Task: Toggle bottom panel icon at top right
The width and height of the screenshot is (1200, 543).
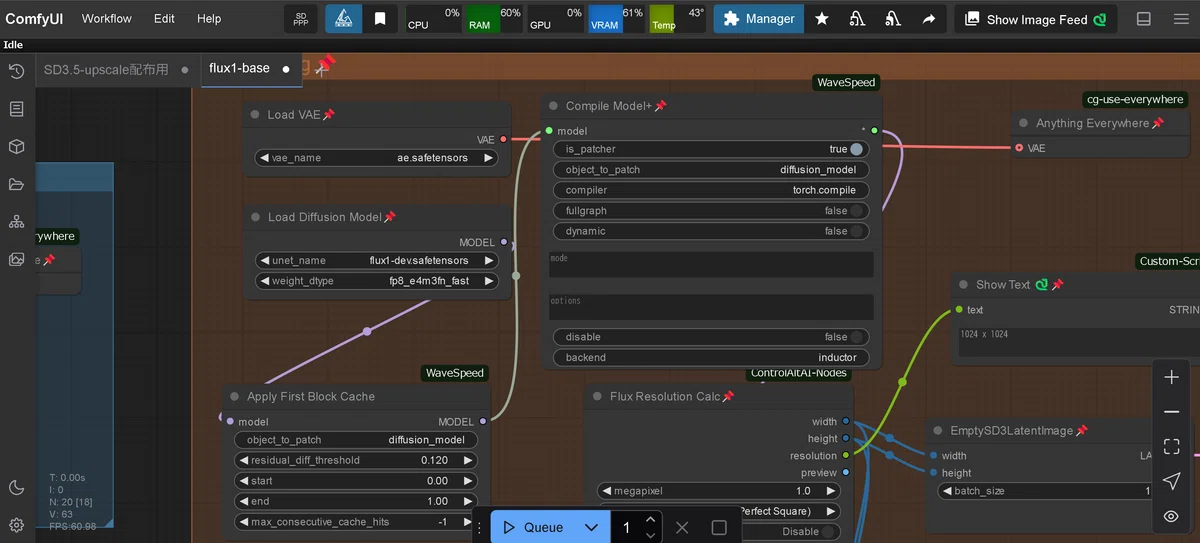Action: click(x=1144, y=19)
